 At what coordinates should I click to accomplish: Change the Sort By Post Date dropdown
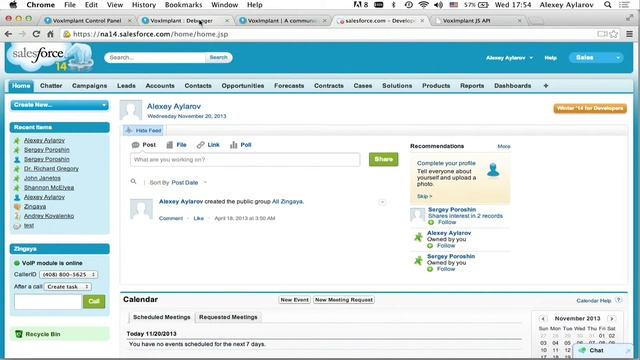pyautogui.click(x=189, y=182)
